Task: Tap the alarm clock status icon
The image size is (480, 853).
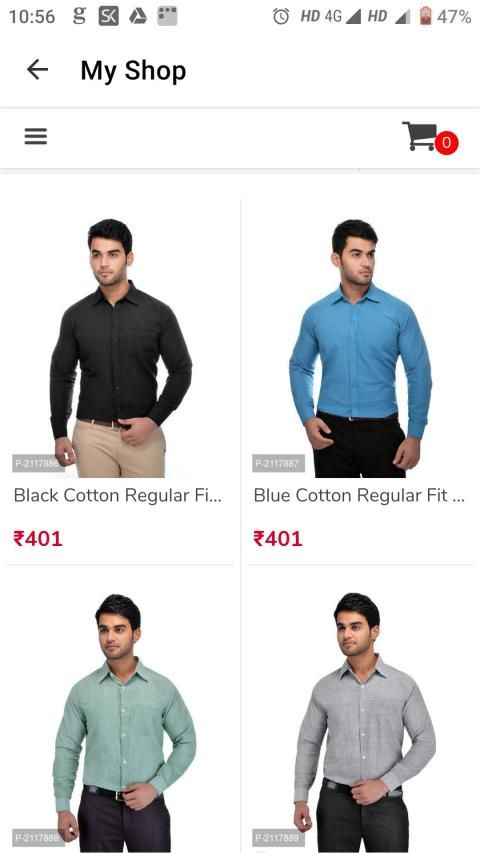Action: [281, 17]
